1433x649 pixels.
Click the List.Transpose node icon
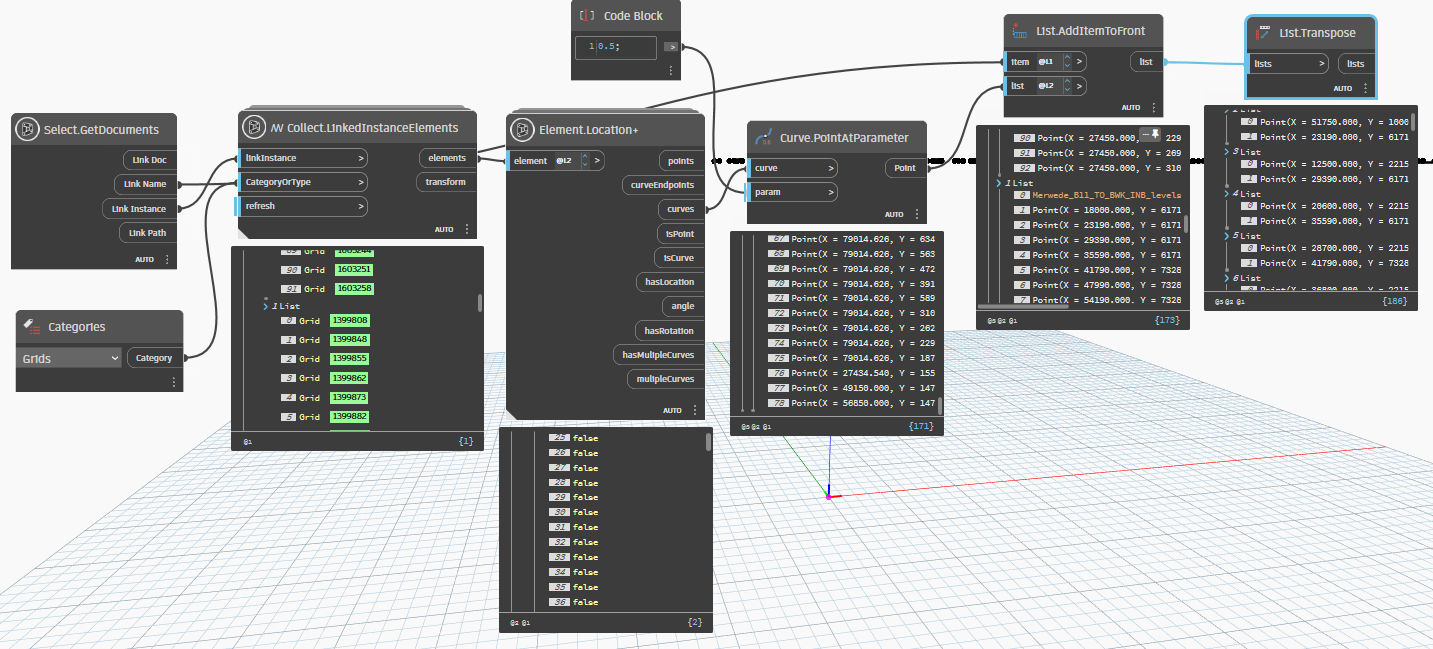tap(1263, 33)
